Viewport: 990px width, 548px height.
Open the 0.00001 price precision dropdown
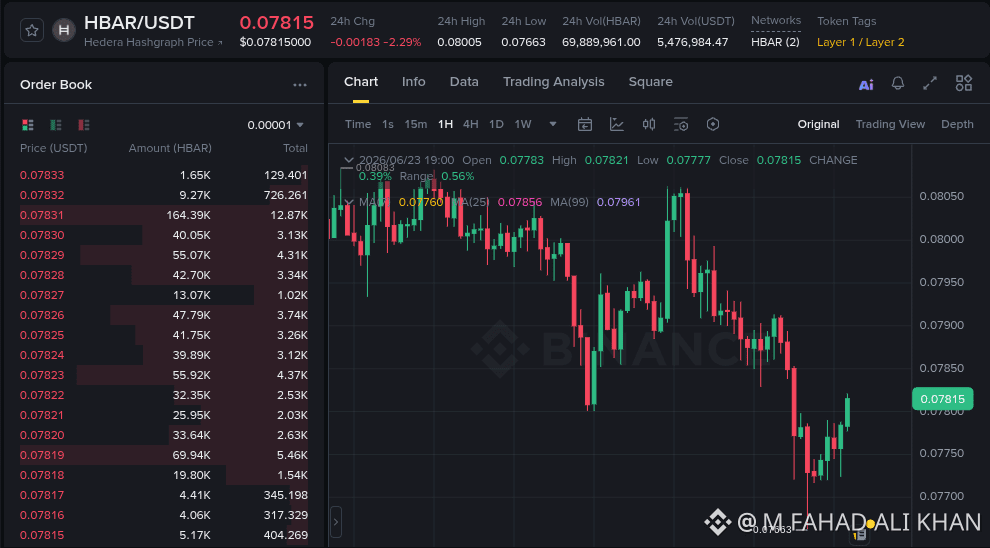tap(275, 125)
